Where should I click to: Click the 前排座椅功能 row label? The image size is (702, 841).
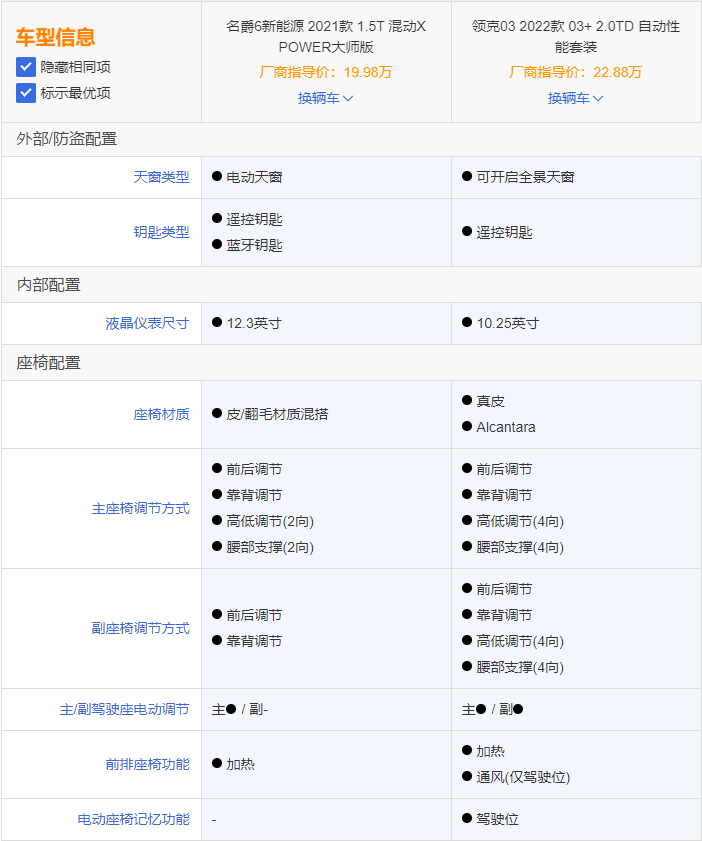(x=147, y=764)
